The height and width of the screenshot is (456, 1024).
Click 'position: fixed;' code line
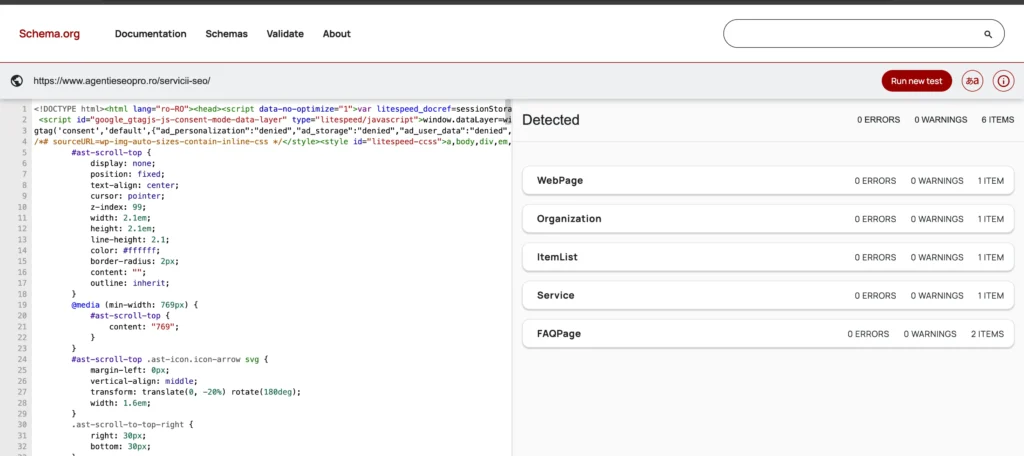click(128, 174)
